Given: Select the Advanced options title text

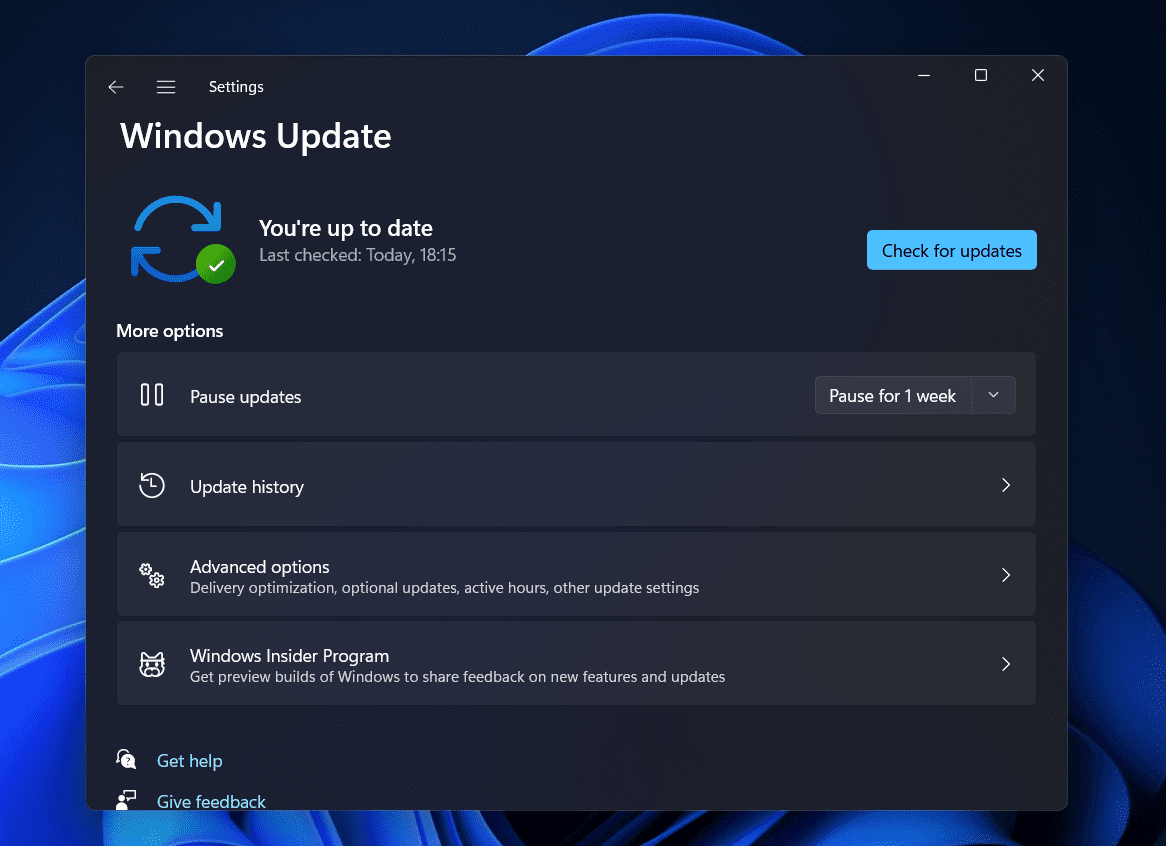Looking at the screenshot, I should click(x=260, y=566).
